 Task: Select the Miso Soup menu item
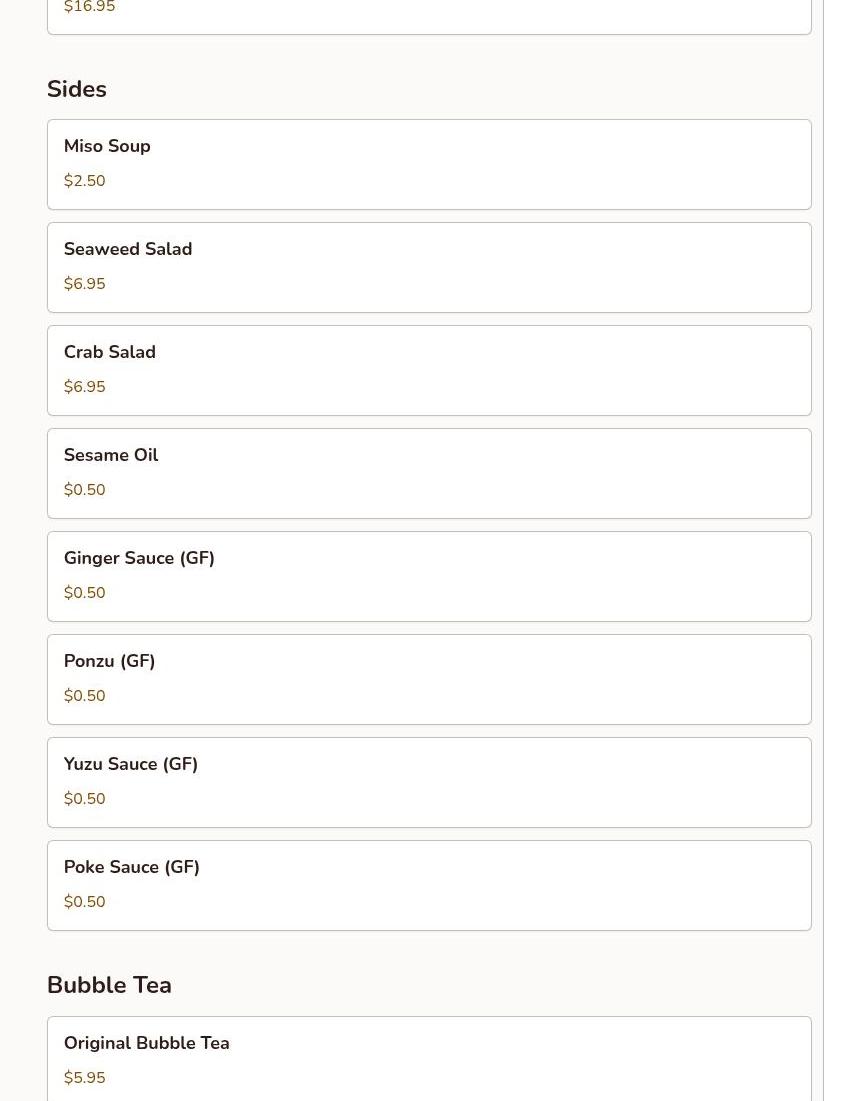pyautogui.click(x=428, y=164)
